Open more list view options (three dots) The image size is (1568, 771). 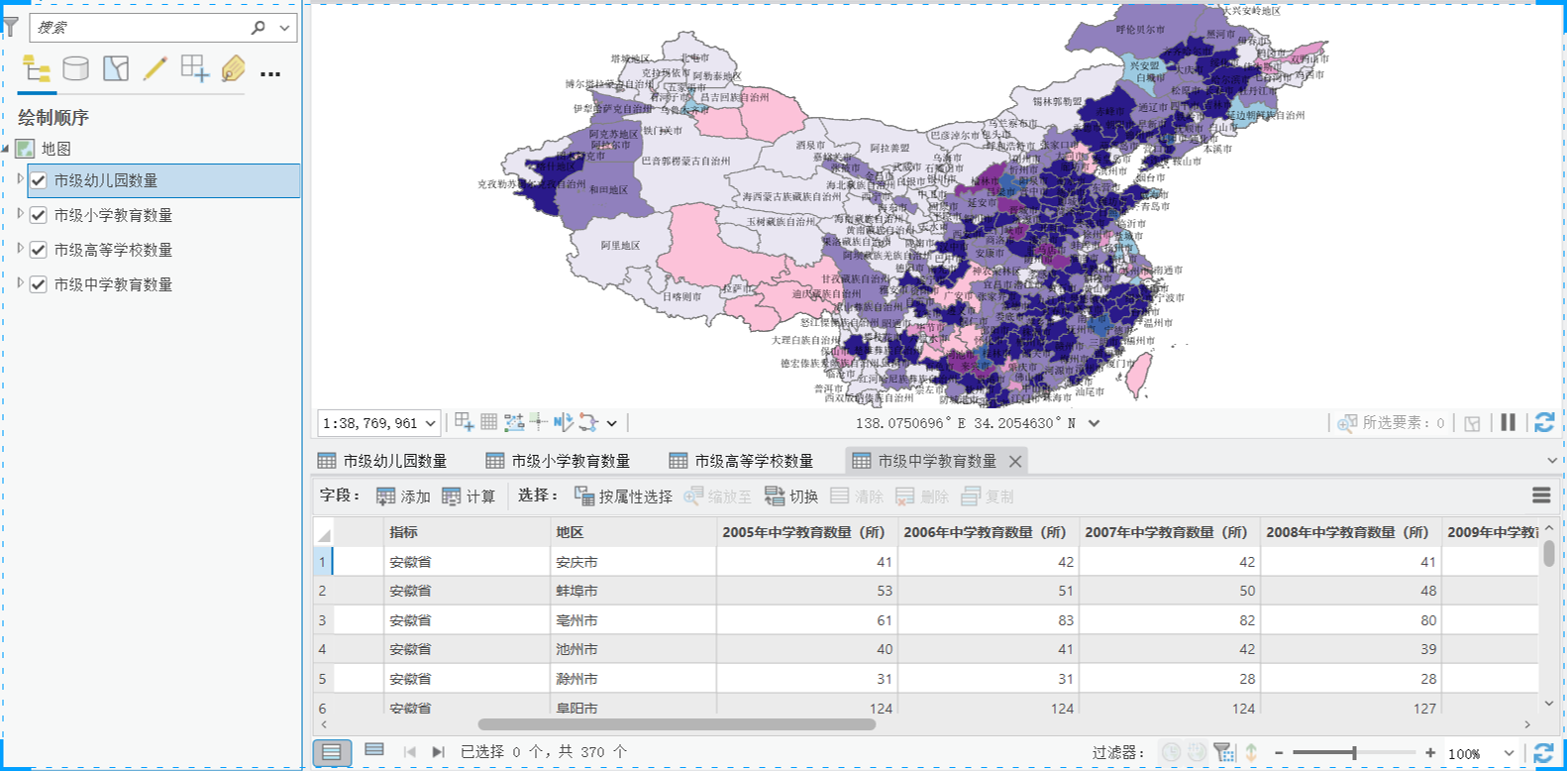[270, 73]
